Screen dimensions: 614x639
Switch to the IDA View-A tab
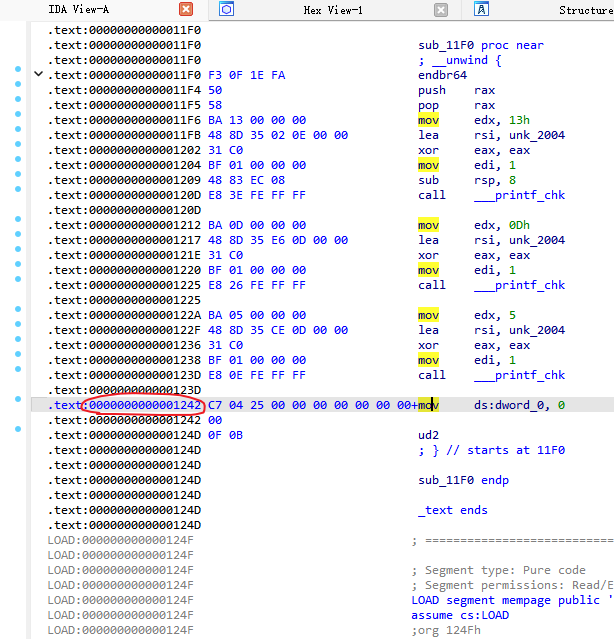point(79,9)
